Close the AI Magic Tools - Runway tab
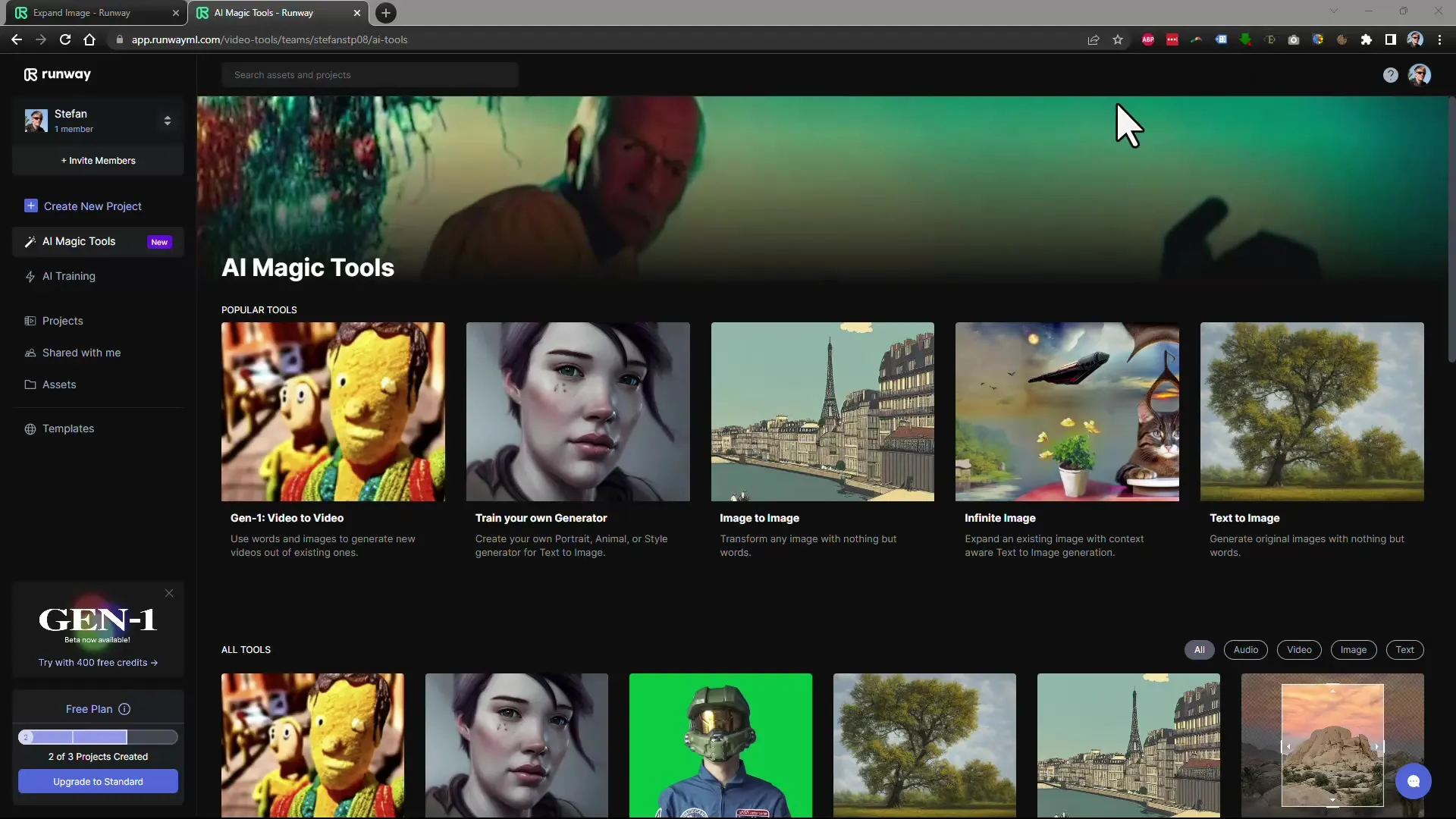 click(x=357, y=13)
